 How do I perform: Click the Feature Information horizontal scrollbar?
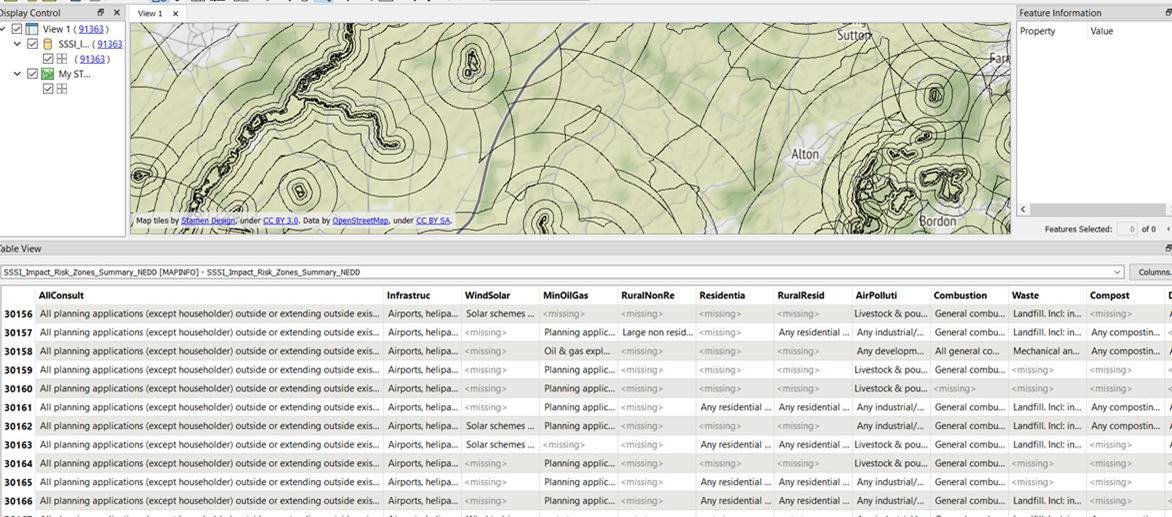coord(1095,210)
